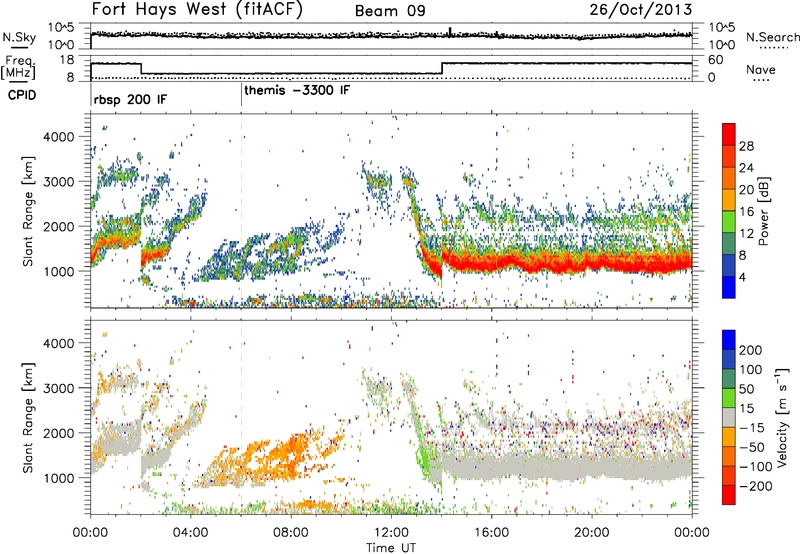Viewport: 800px width, 554px height.
Task: Click the '04:00' time axis tick label
Action: click(191, 533)
